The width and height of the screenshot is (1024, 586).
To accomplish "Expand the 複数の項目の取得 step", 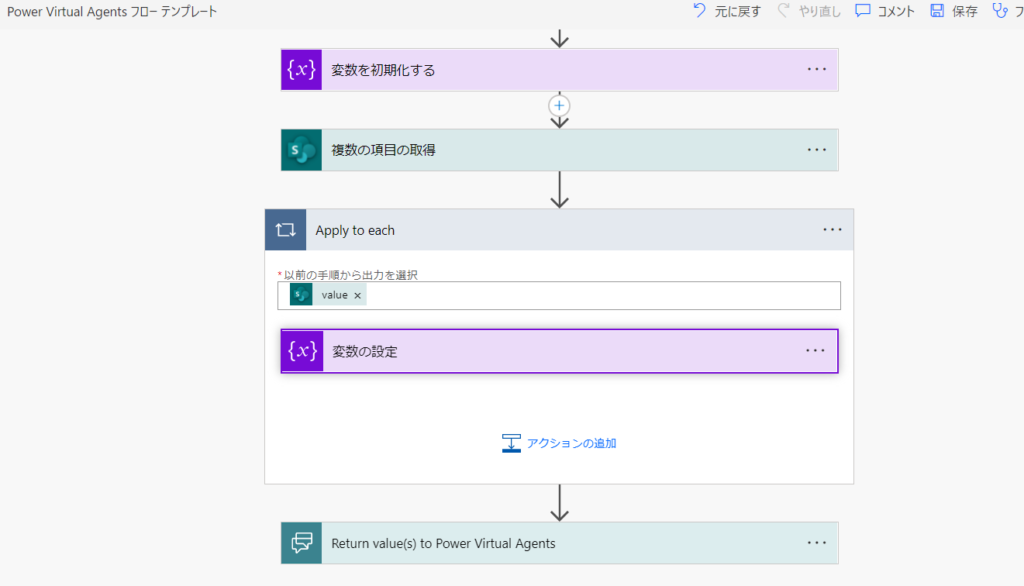I will point(560,150).
